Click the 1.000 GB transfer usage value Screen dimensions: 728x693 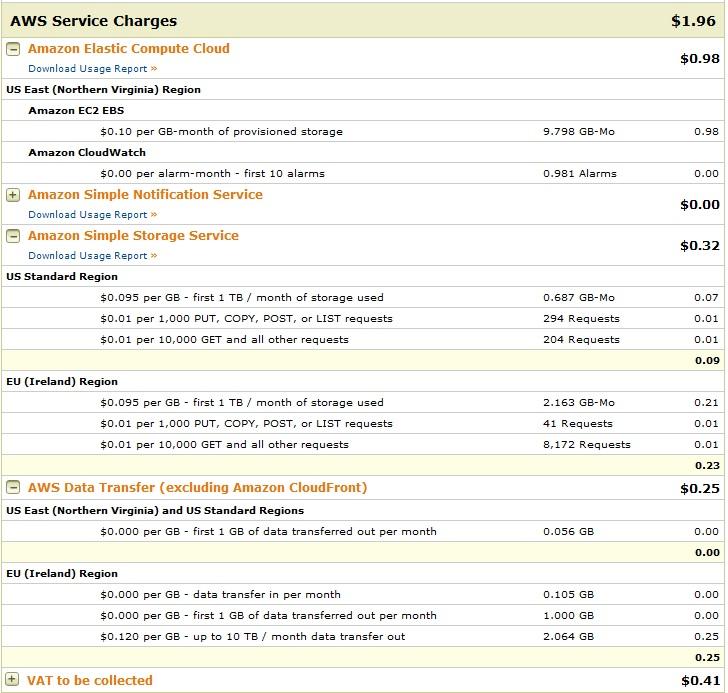tap(569, 615)
